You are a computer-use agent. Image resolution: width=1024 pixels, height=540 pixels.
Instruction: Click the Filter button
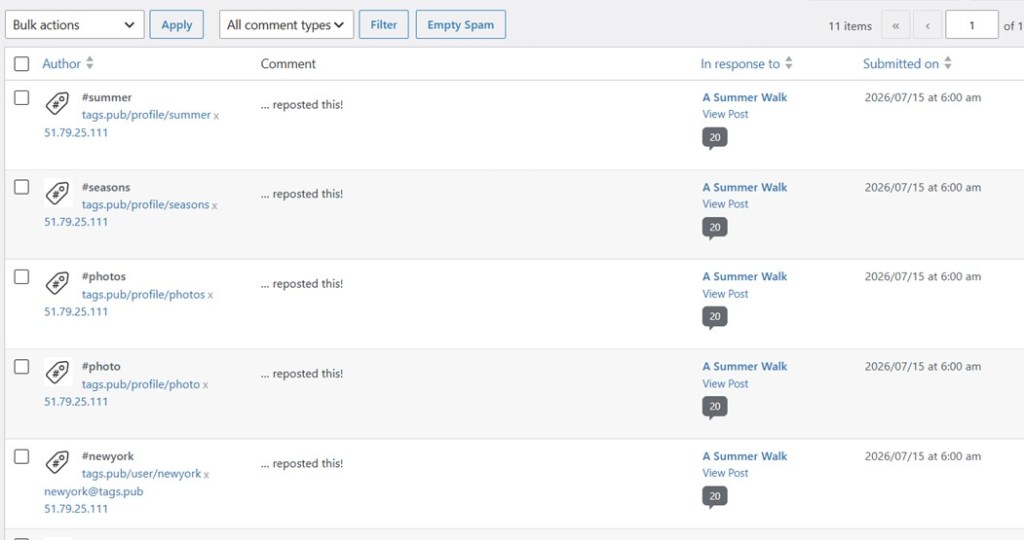[383, 25]
